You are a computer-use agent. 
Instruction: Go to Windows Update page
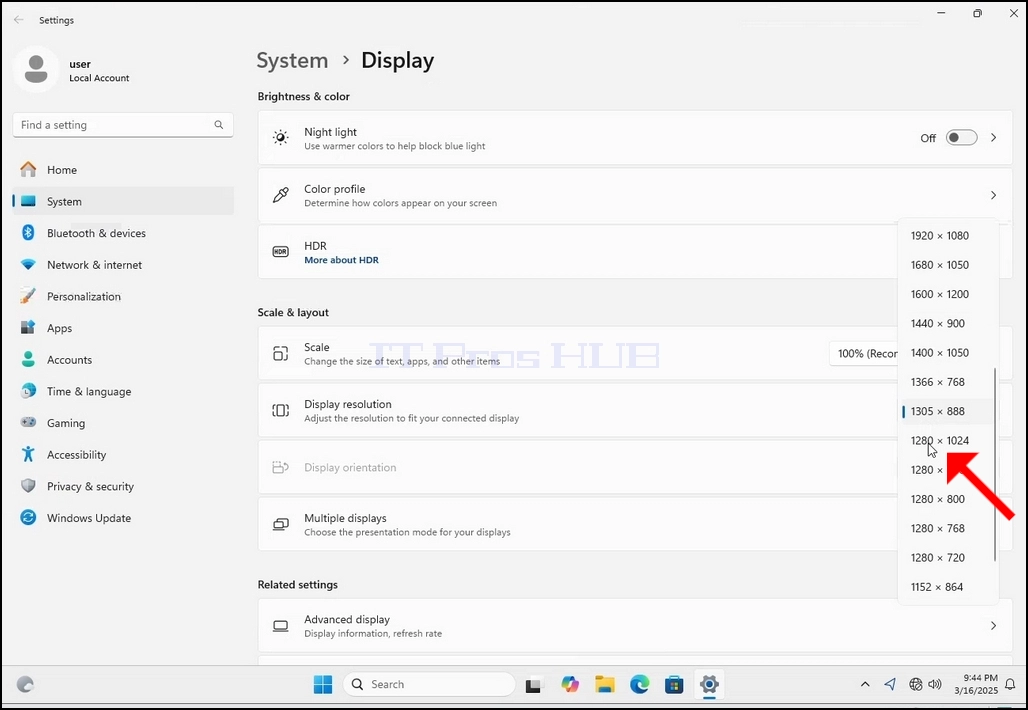point(123,518)
